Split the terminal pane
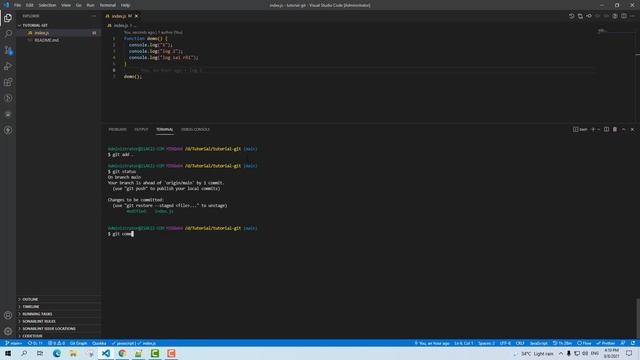The height and width of the screenshot is (360, 640). pos(606,129)
